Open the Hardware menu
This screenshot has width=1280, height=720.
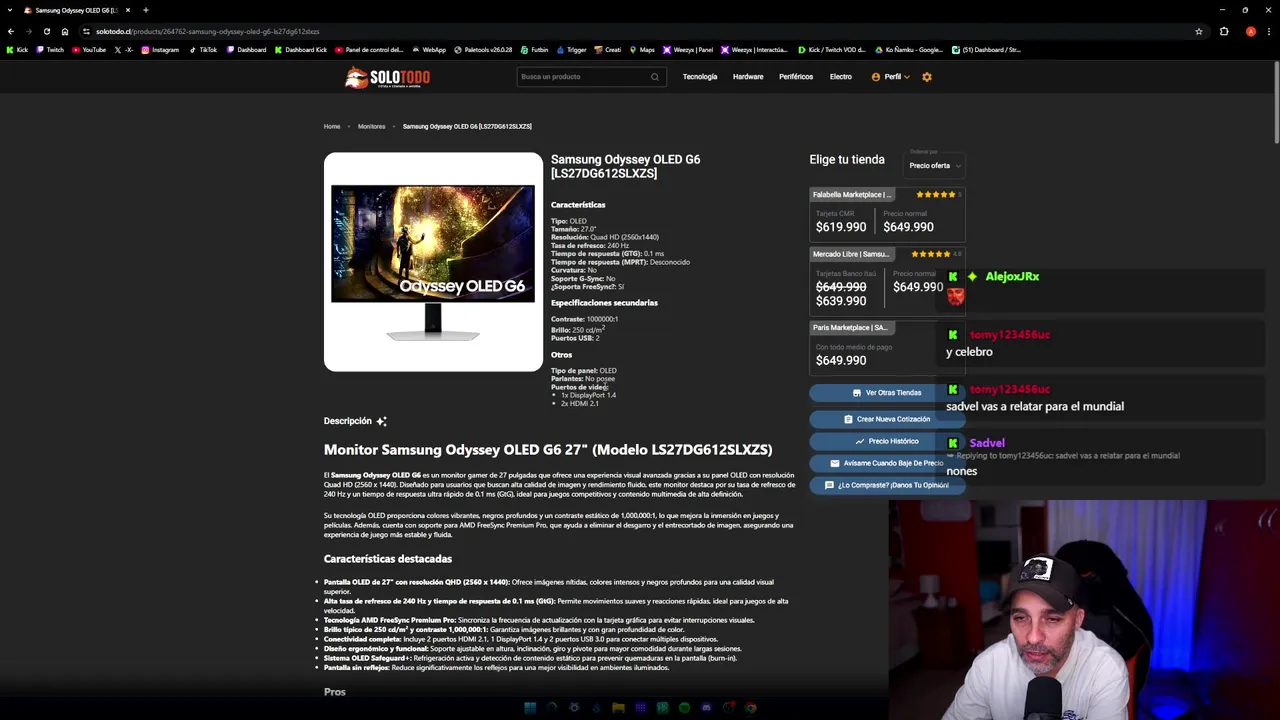(x=748, y=77)
